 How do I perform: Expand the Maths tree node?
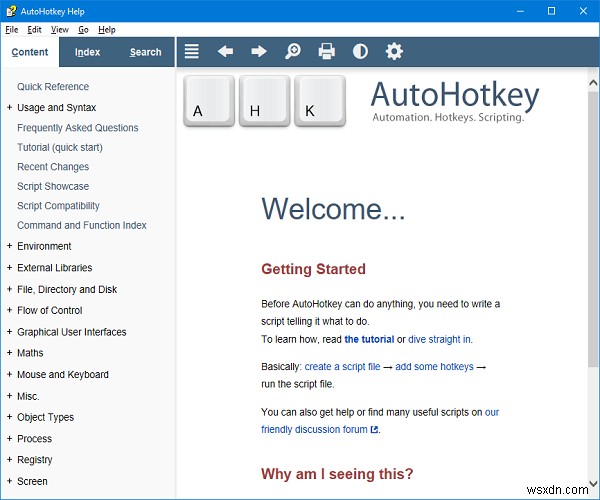coord(10,353)
